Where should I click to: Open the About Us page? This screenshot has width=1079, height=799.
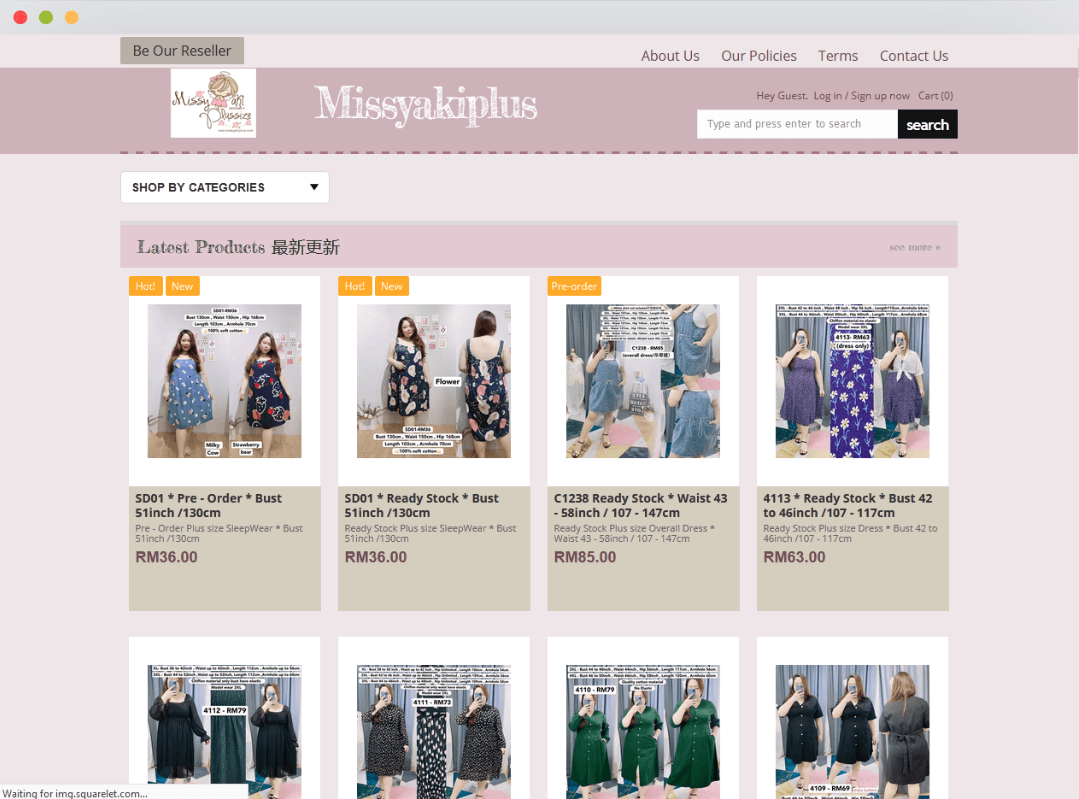tap(670, 56)
